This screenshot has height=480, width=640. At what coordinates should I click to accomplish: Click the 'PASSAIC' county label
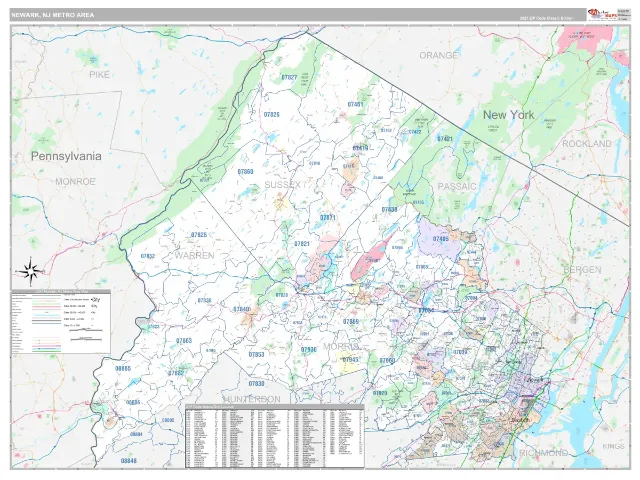(x=457, y=187)
